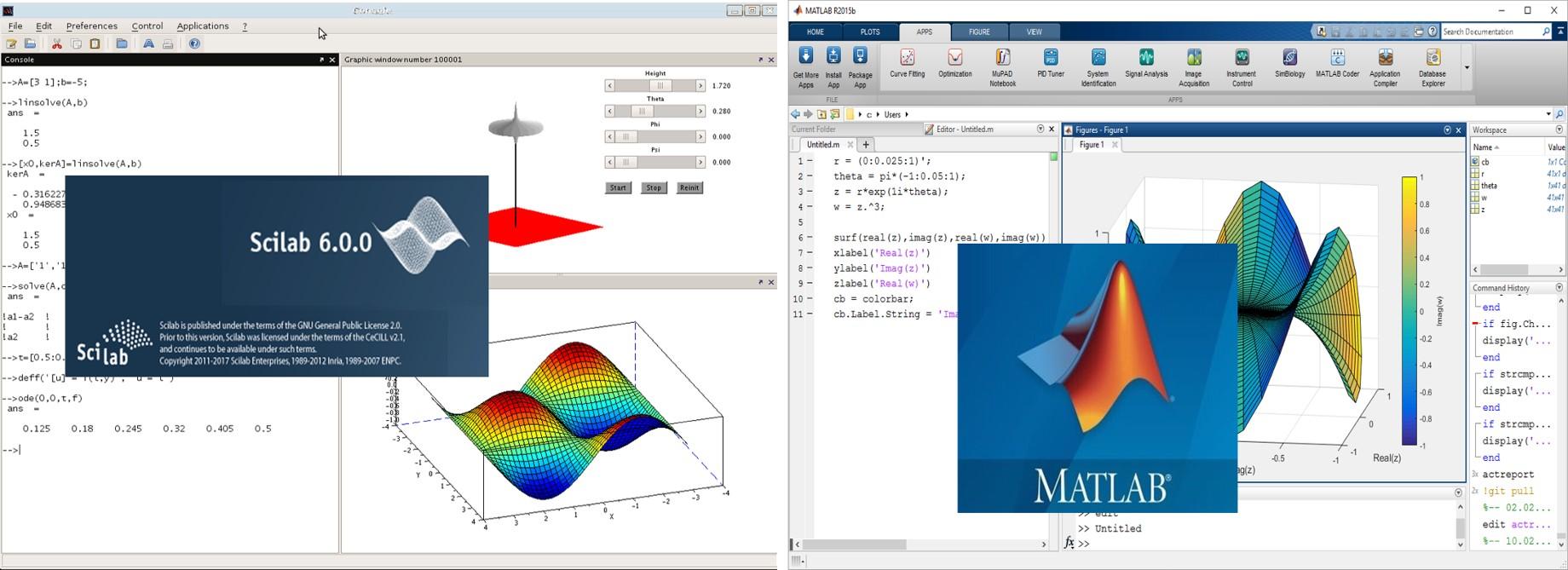
Task: Click the Start button in Scilab graphic window
Action: 618,187
